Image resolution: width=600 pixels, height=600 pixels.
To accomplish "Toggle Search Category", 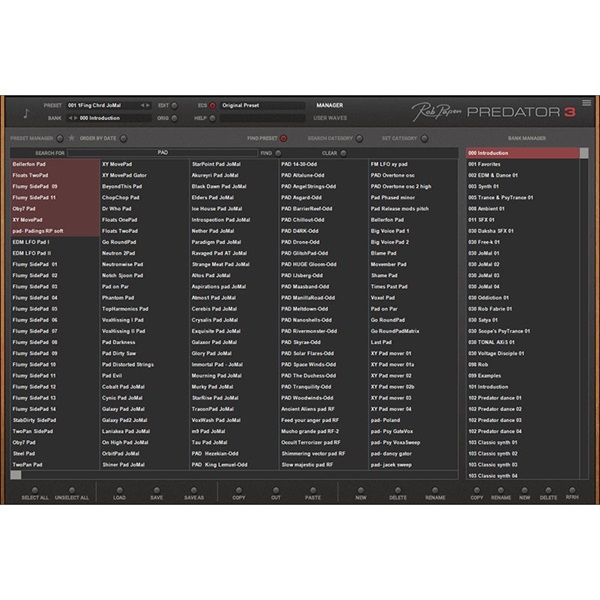I will (359, 138).
